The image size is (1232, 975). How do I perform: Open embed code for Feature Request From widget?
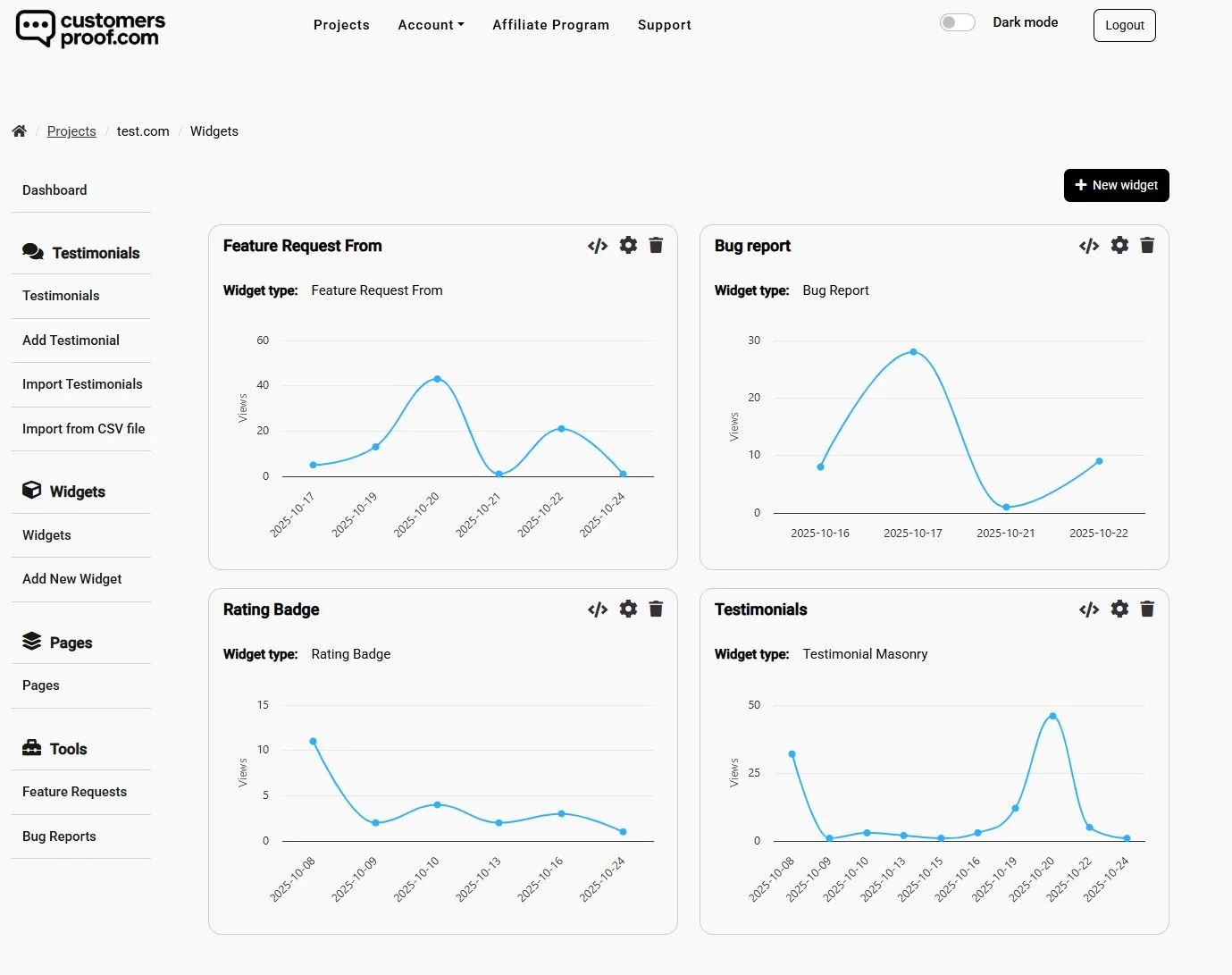coord(597,245)
